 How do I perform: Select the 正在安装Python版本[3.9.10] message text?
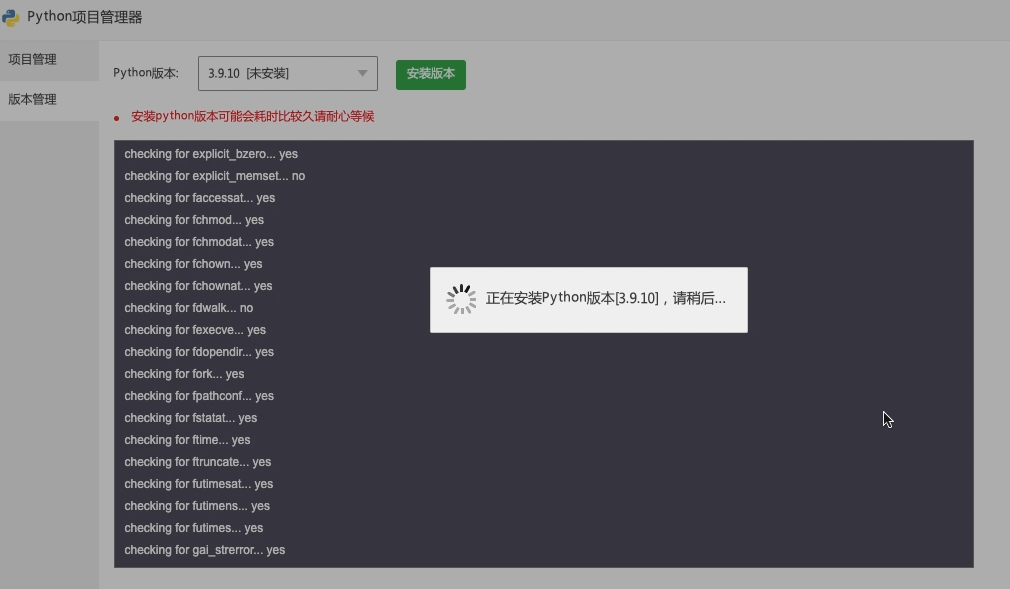coord(605,298)
